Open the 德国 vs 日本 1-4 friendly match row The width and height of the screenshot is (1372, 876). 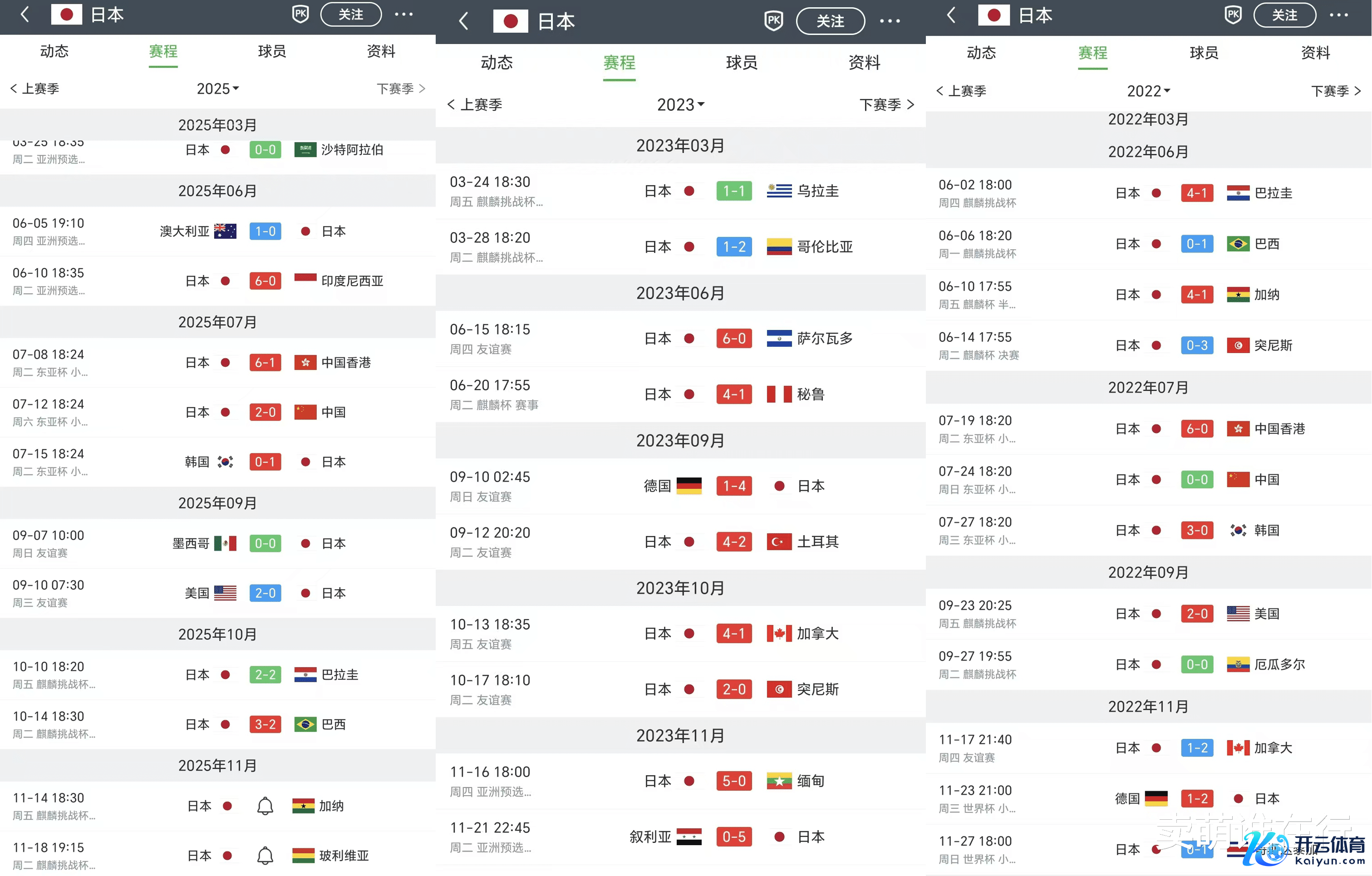click(680, 486)
